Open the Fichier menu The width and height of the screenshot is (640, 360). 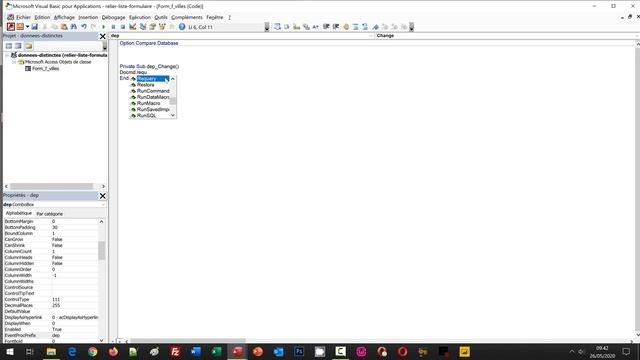(23, 17)
